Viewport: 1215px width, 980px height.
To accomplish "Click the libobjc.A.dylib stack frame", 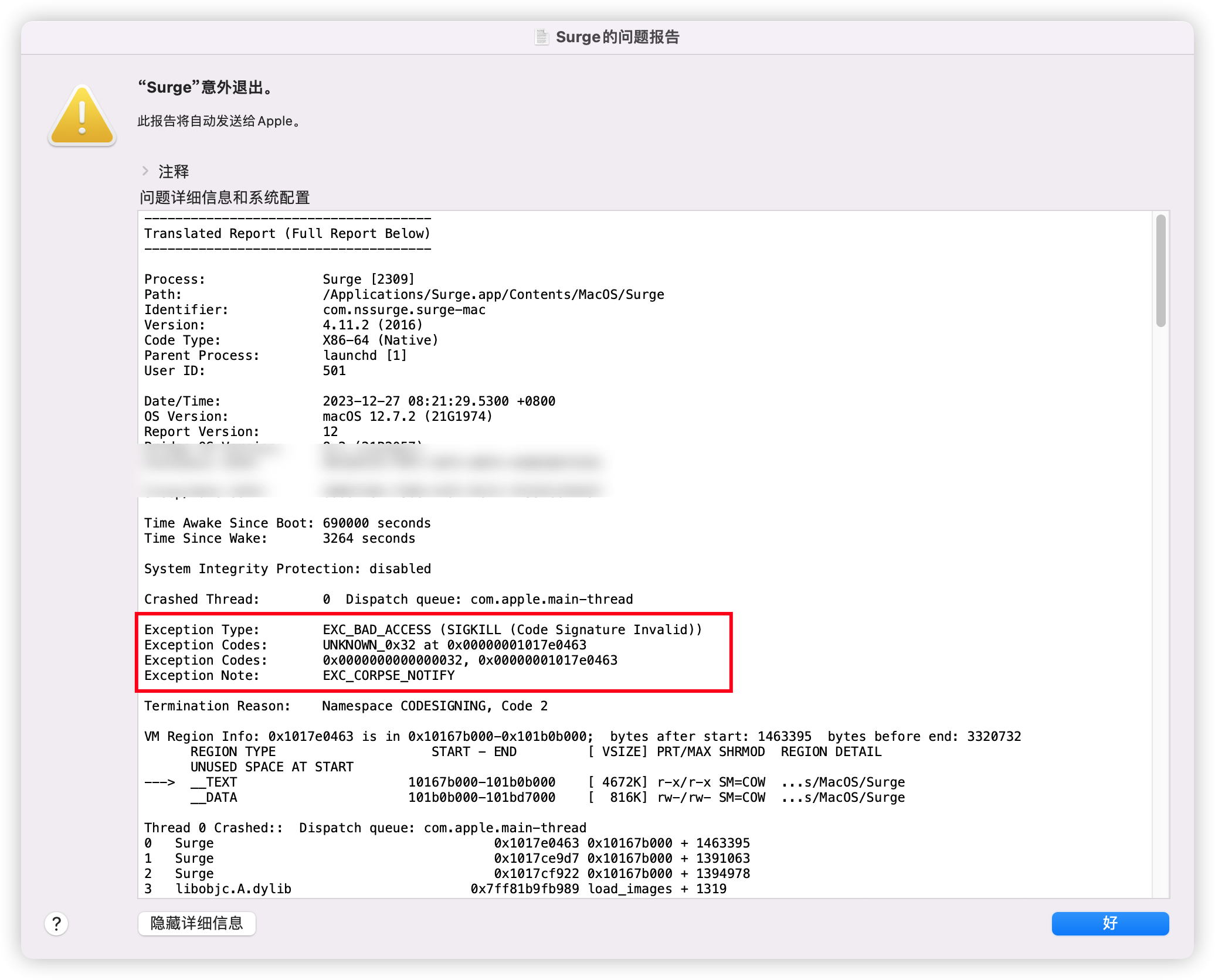I will pyautogui.click(x=233, y=889).
